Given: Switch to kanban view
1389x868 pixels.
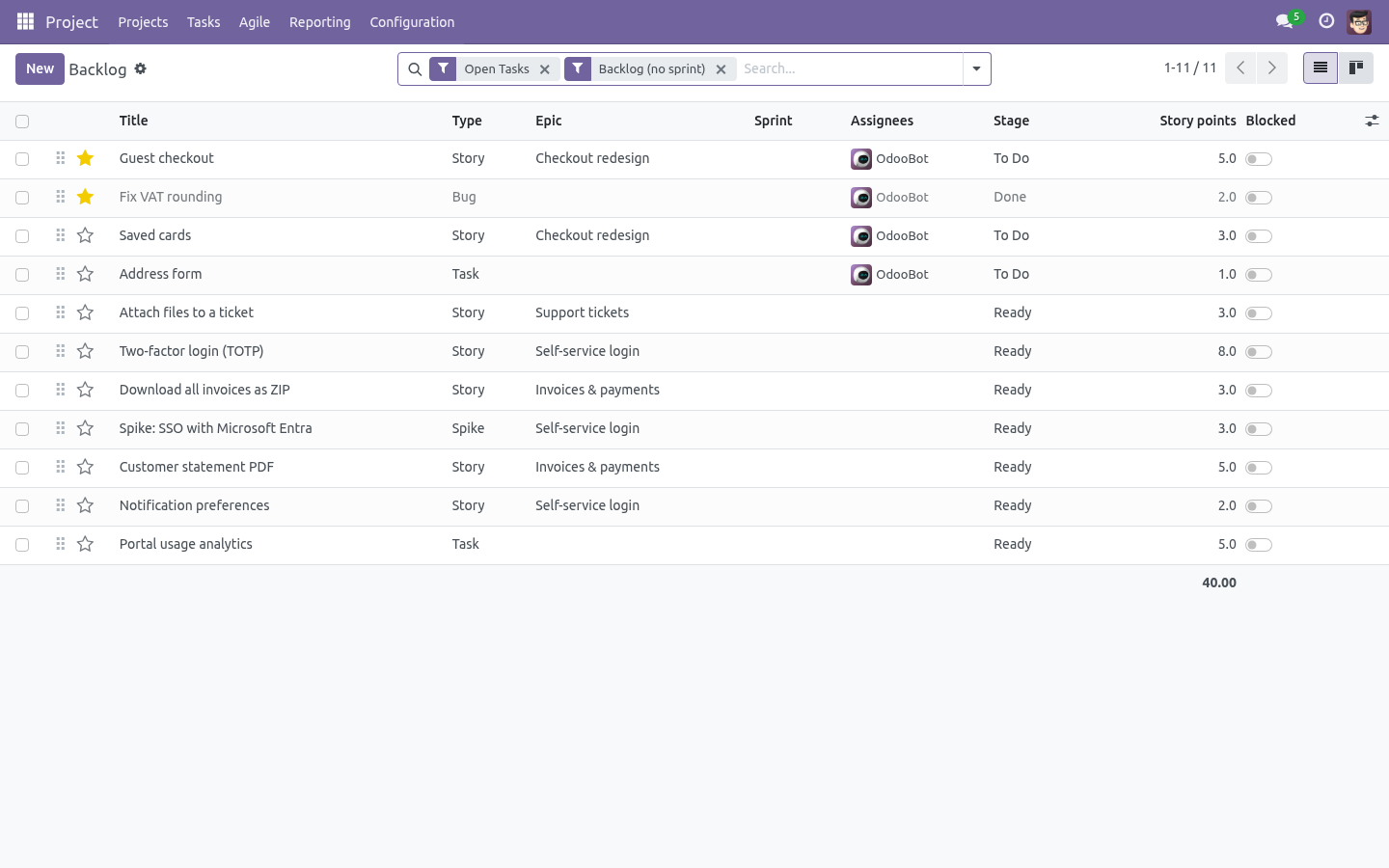Looking at the screenshot, I should [1355, 68].
